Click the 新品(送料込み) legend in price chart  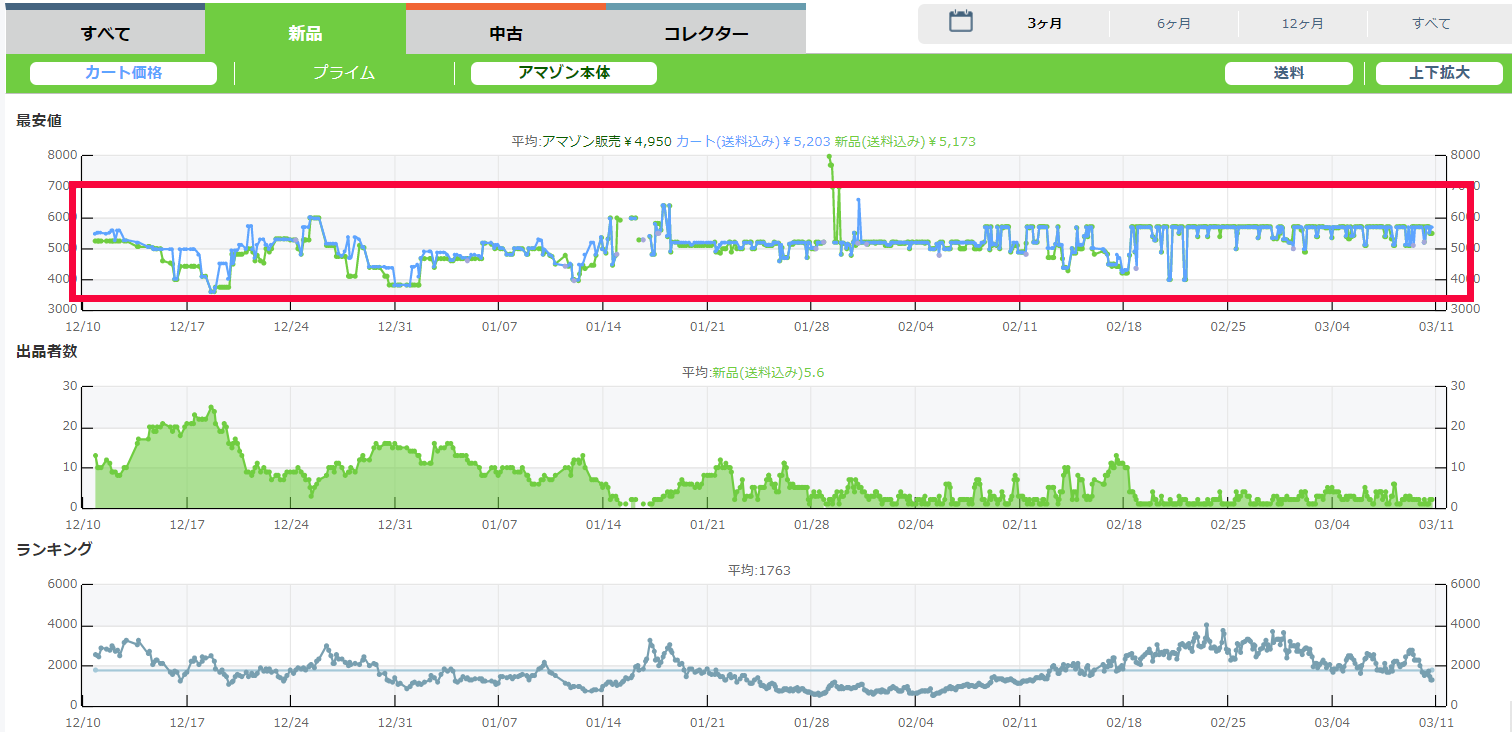point(904,142)
